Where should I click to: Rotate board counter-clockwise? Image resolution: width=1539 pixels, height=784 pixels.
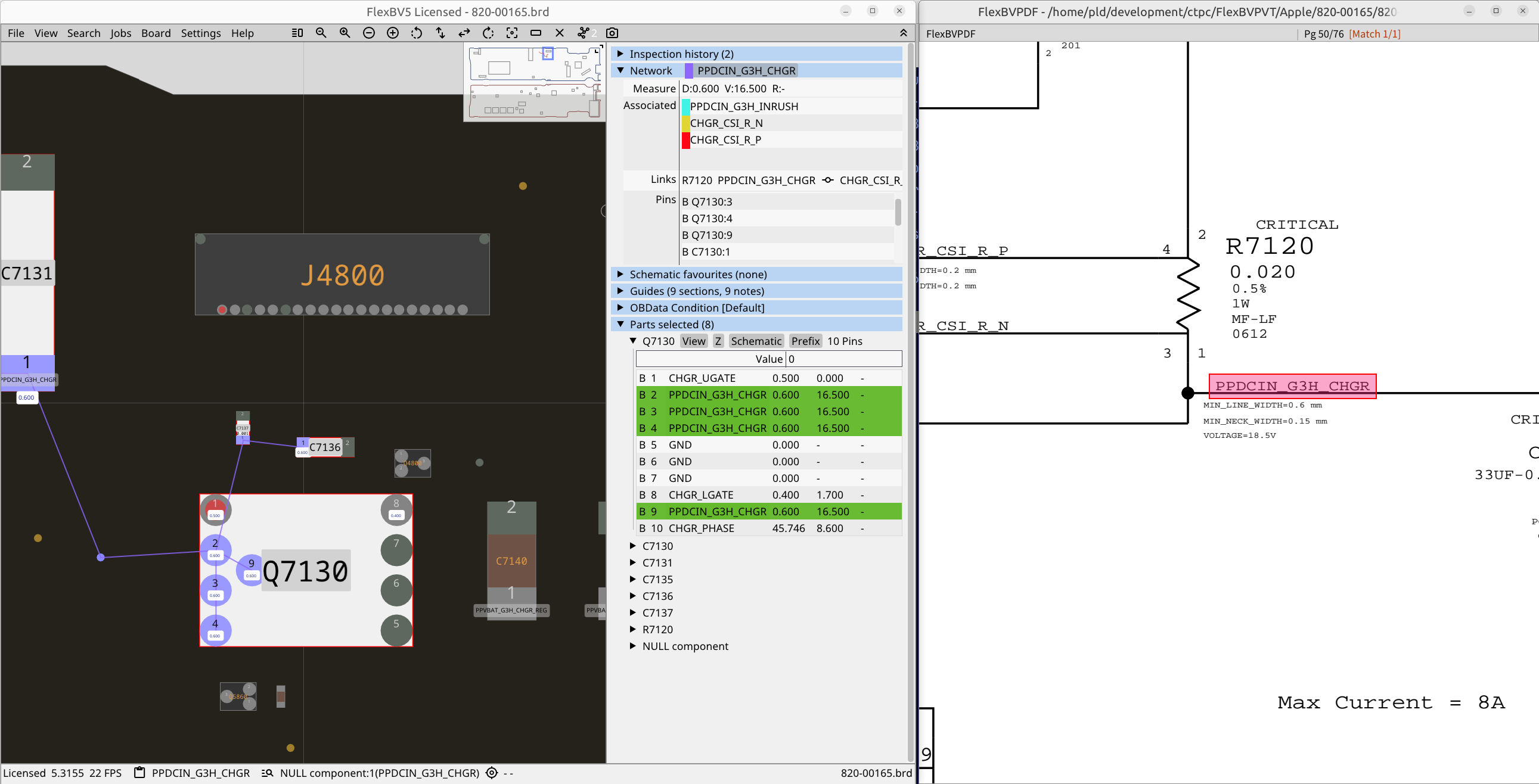point(417,33)
